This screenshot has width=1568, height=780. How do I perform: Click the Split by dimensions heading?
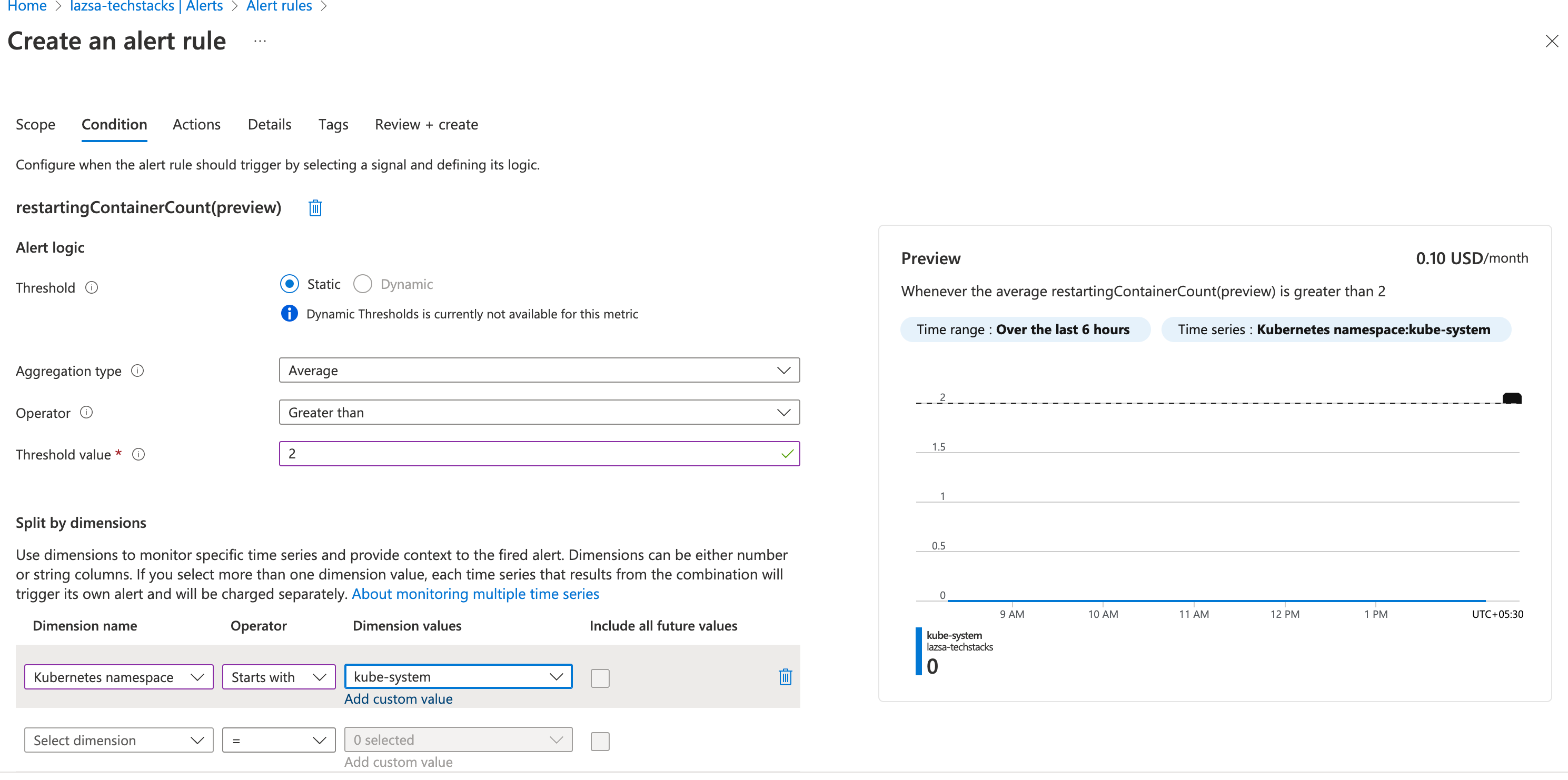[x=81, y=523]
